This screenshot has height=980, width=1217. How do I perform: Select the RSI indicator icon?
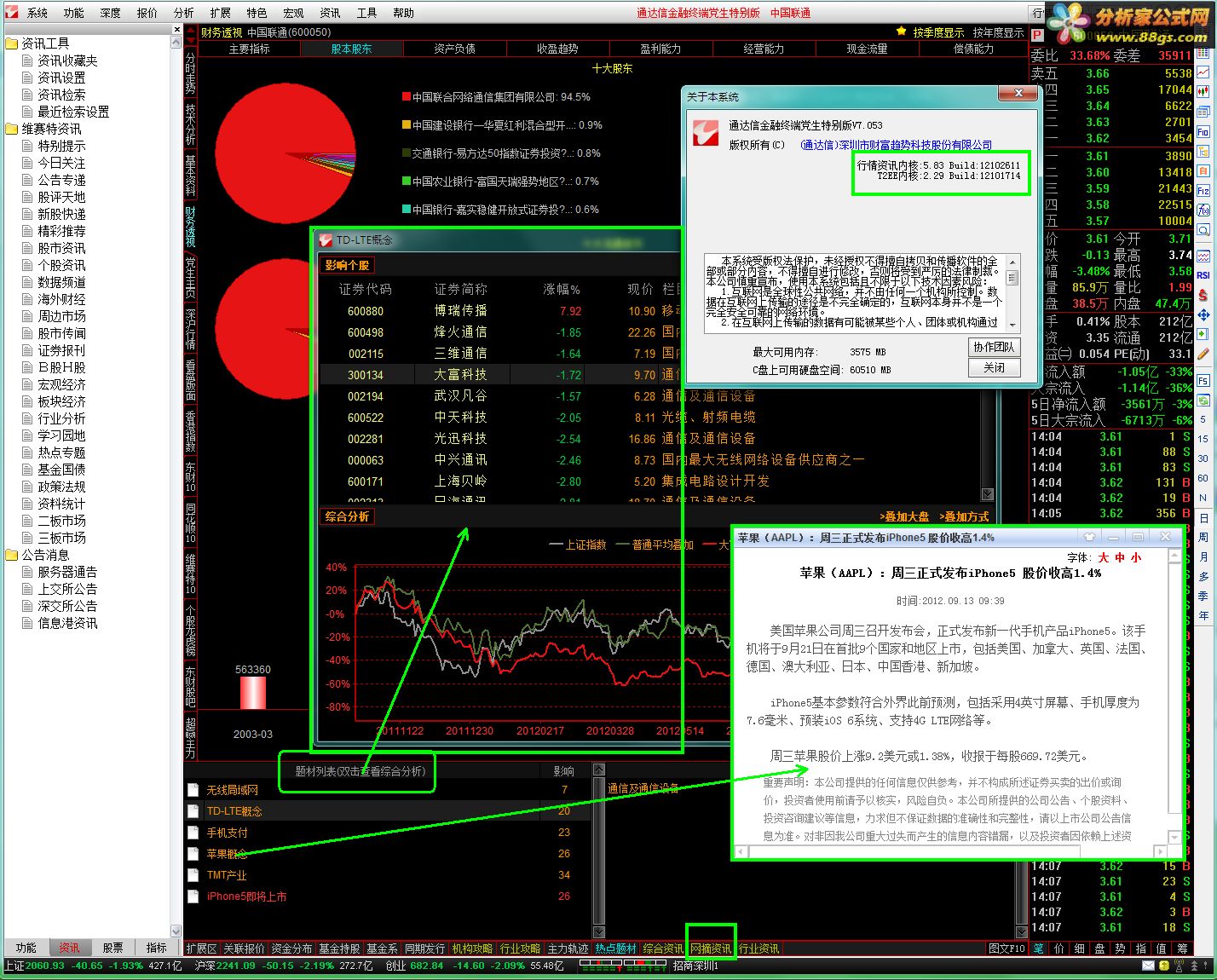(1203, 275)
